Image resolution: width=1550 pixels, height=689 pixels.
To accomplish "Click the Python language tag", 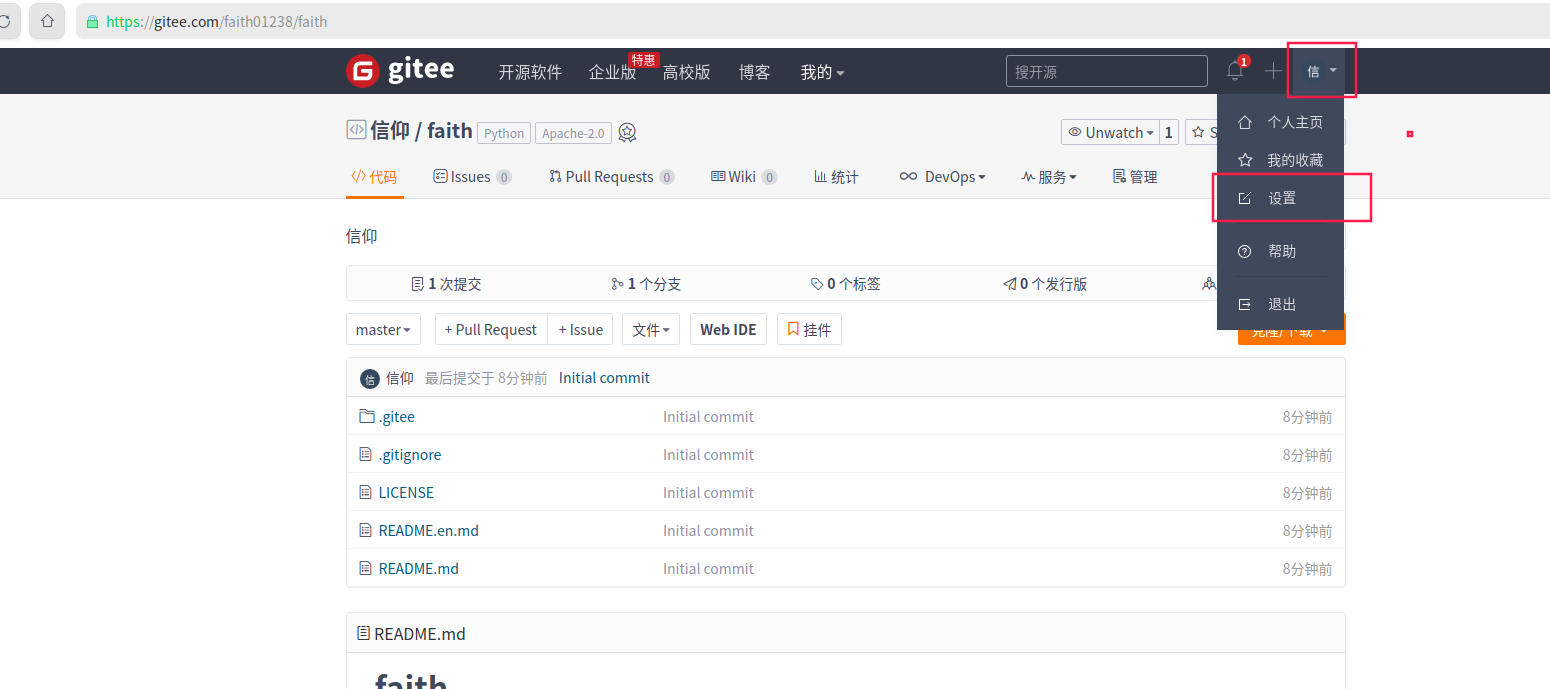I will (504, 133).
